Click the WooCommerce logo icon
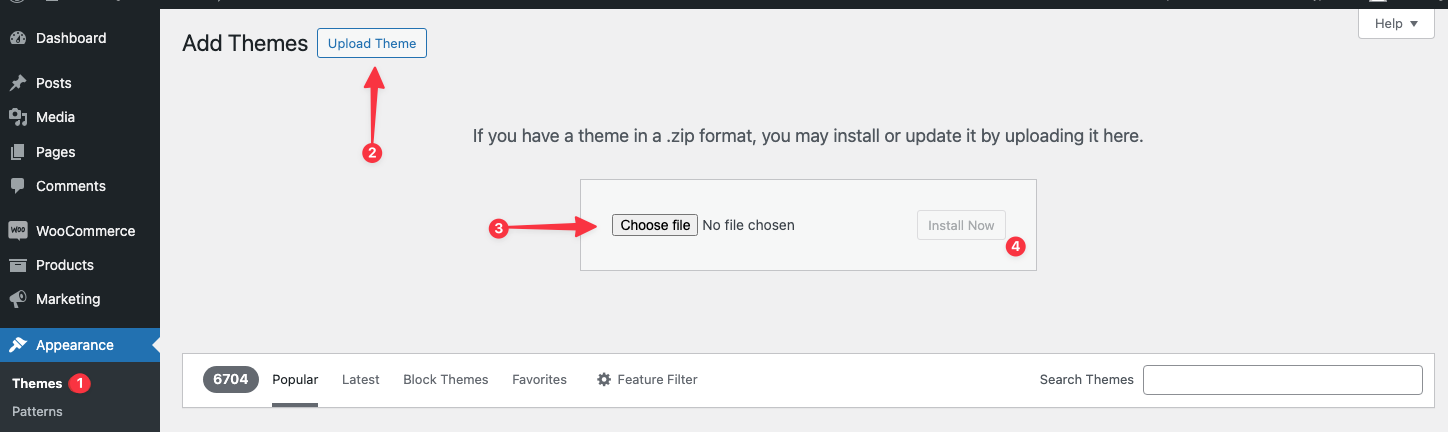Viewport: 1448px width, 432px height. pos(18,231)
